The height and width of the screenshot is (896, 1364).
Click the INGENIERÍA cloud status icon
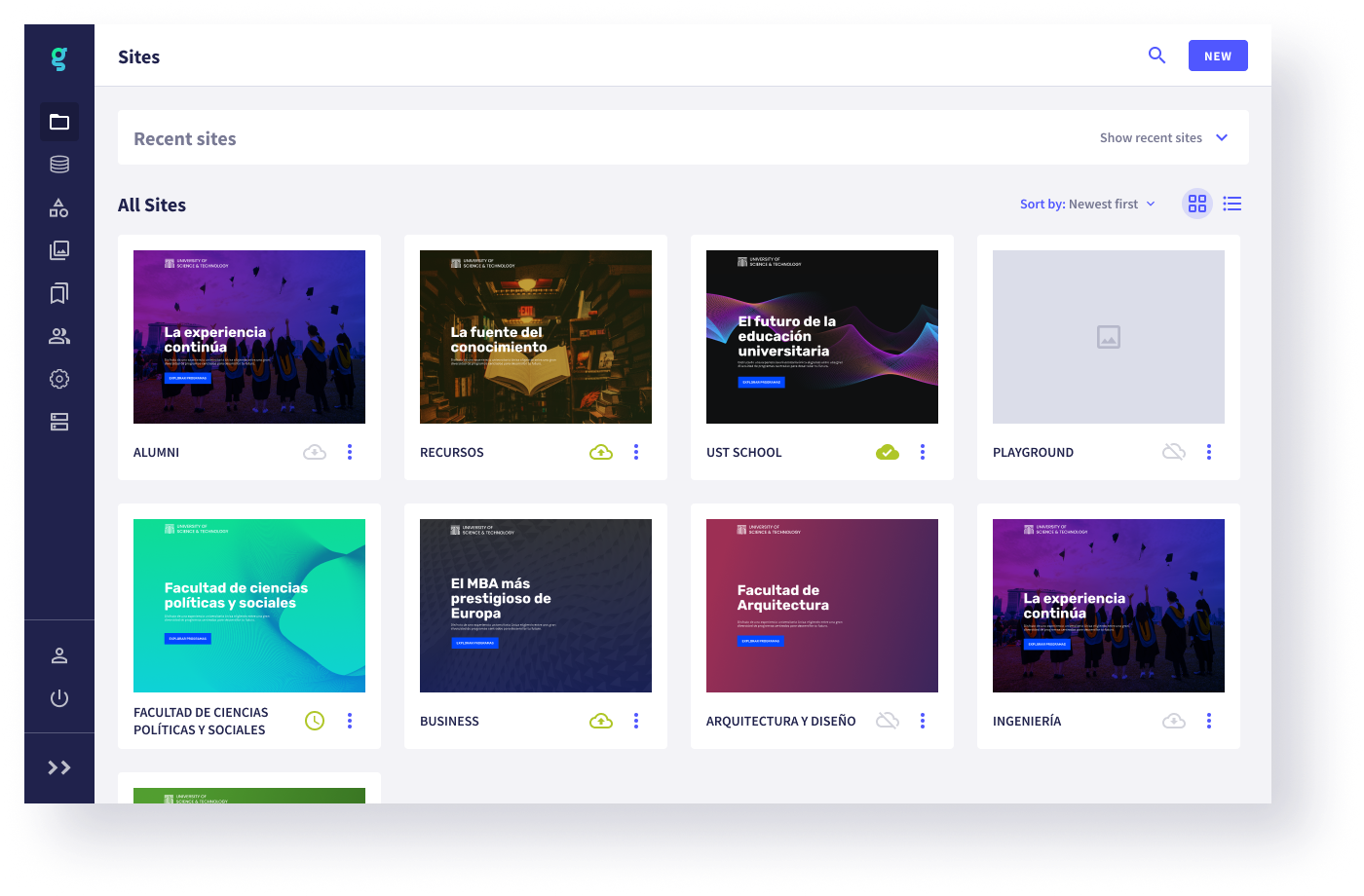tap(1174, 721)
